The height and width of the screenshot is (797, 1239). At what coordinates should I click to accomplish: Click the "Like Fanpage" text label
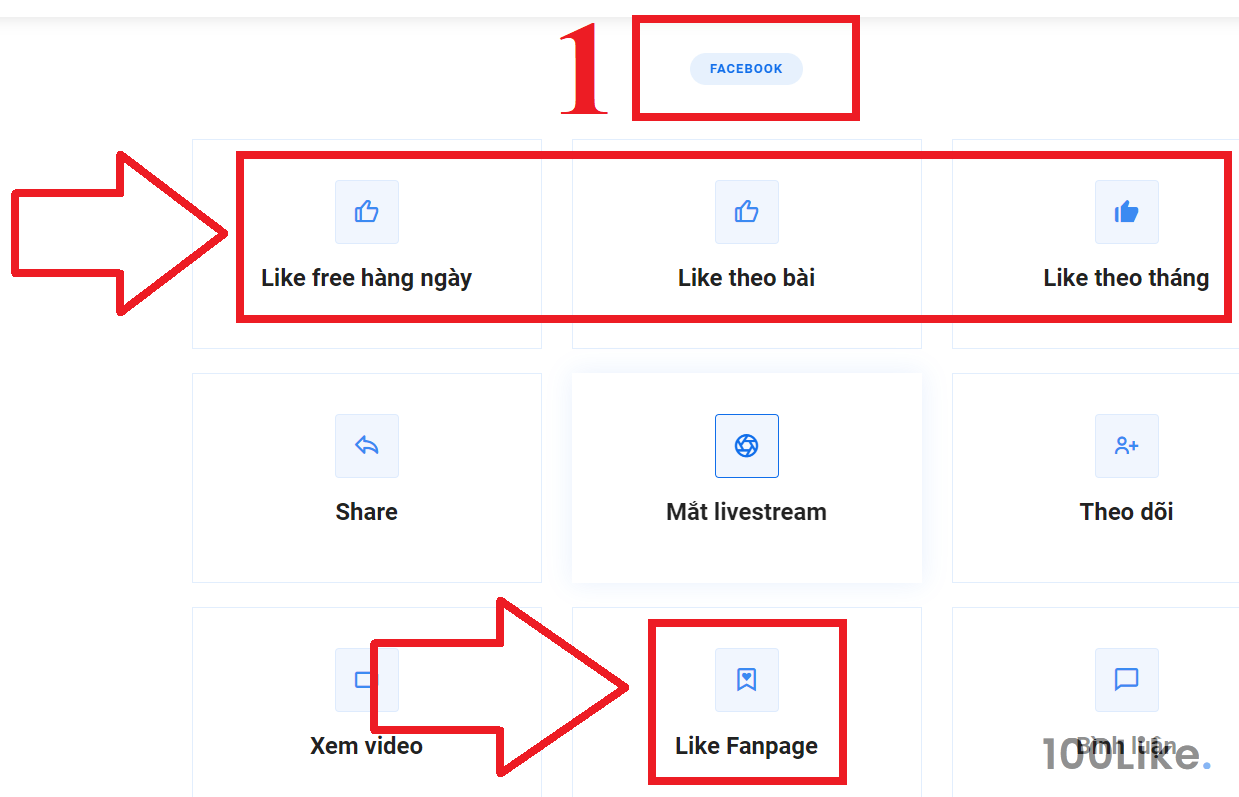tap(746, 746)
